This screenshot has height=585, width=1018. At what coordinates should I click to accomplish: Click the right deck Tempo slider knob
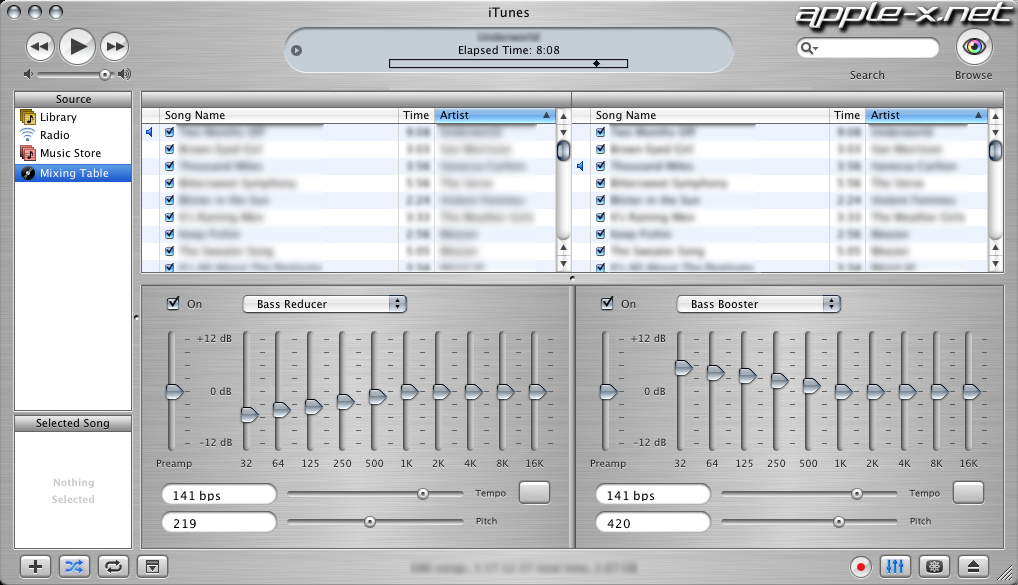pyautogui.click(x=857, y=494)
